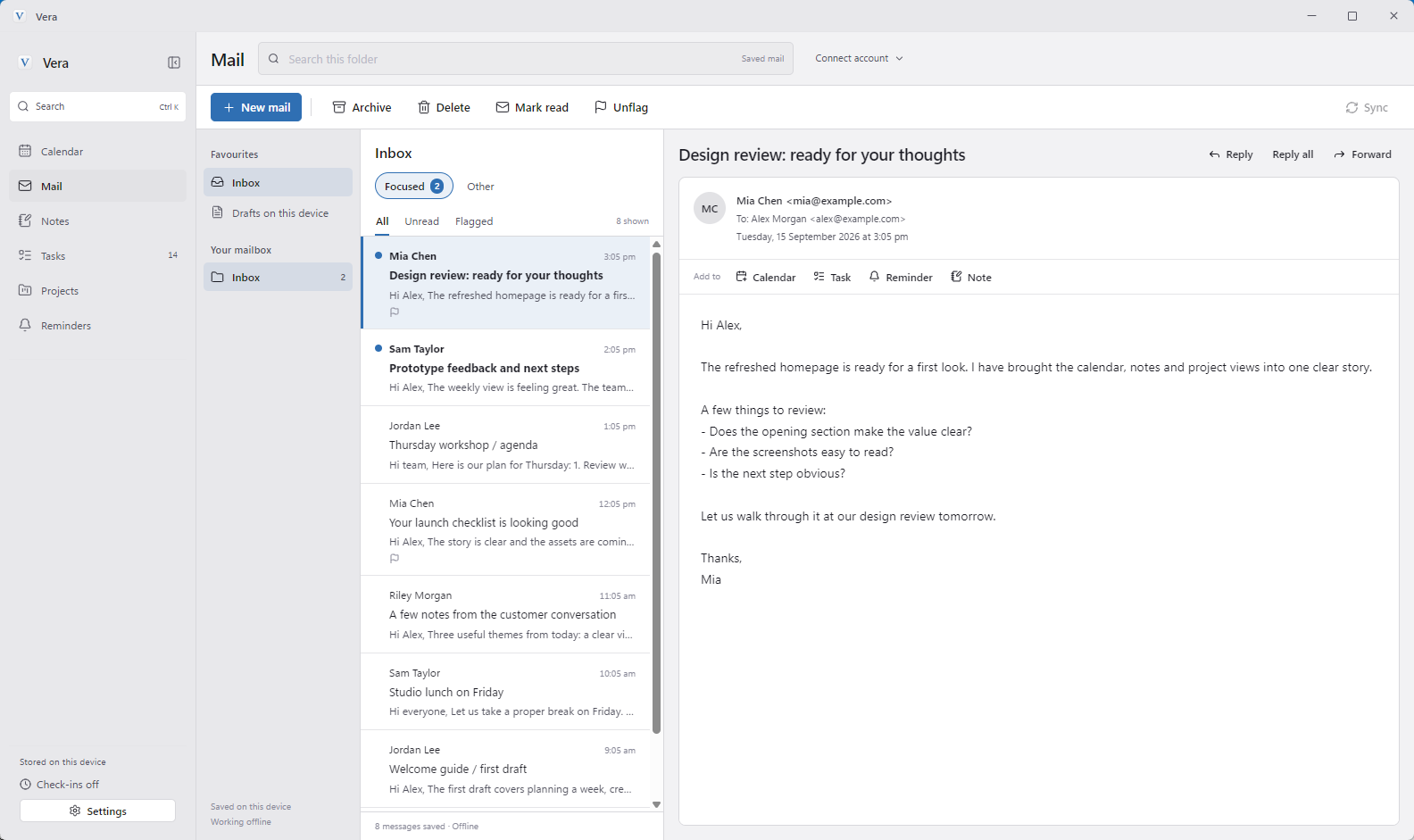
Task: Click flag icon on Design review message
Action: [395, 312]
